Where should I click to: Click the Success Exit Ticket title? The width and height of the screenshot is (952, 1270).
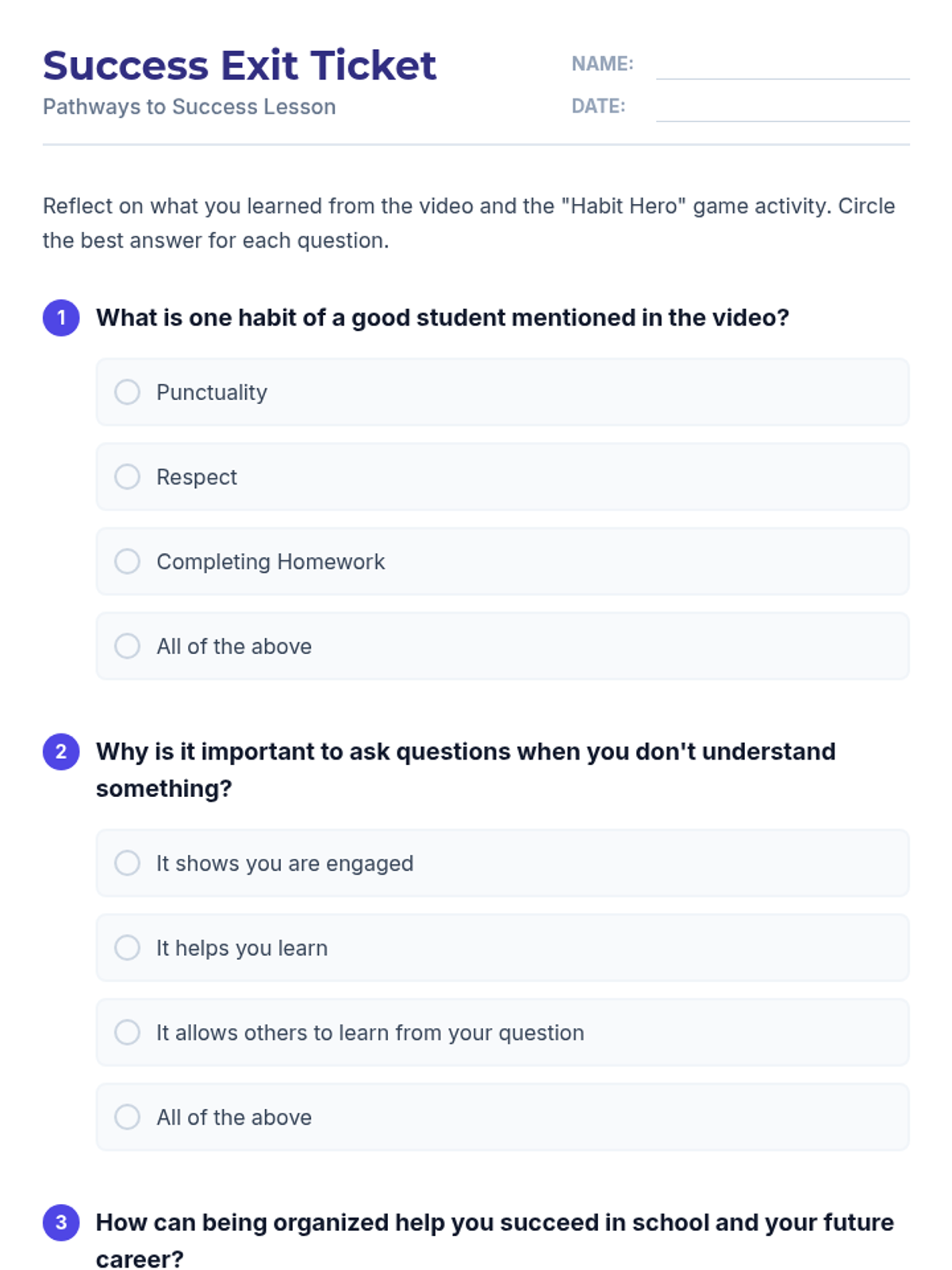point(240,66)
